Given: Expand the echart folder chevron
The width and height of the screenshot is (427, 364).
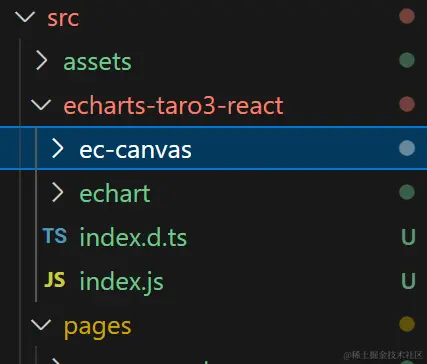Looking at the screenshot, I should tap(58, 193).
